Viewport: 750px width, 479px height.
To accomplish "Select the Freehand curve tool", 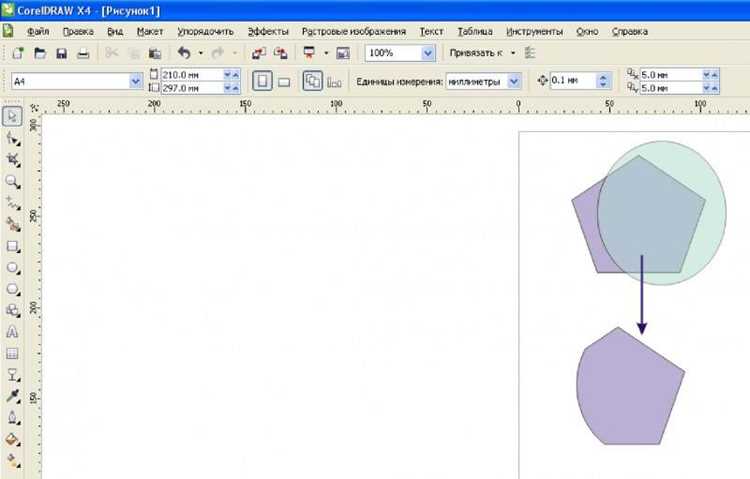I will coord(12,203).
